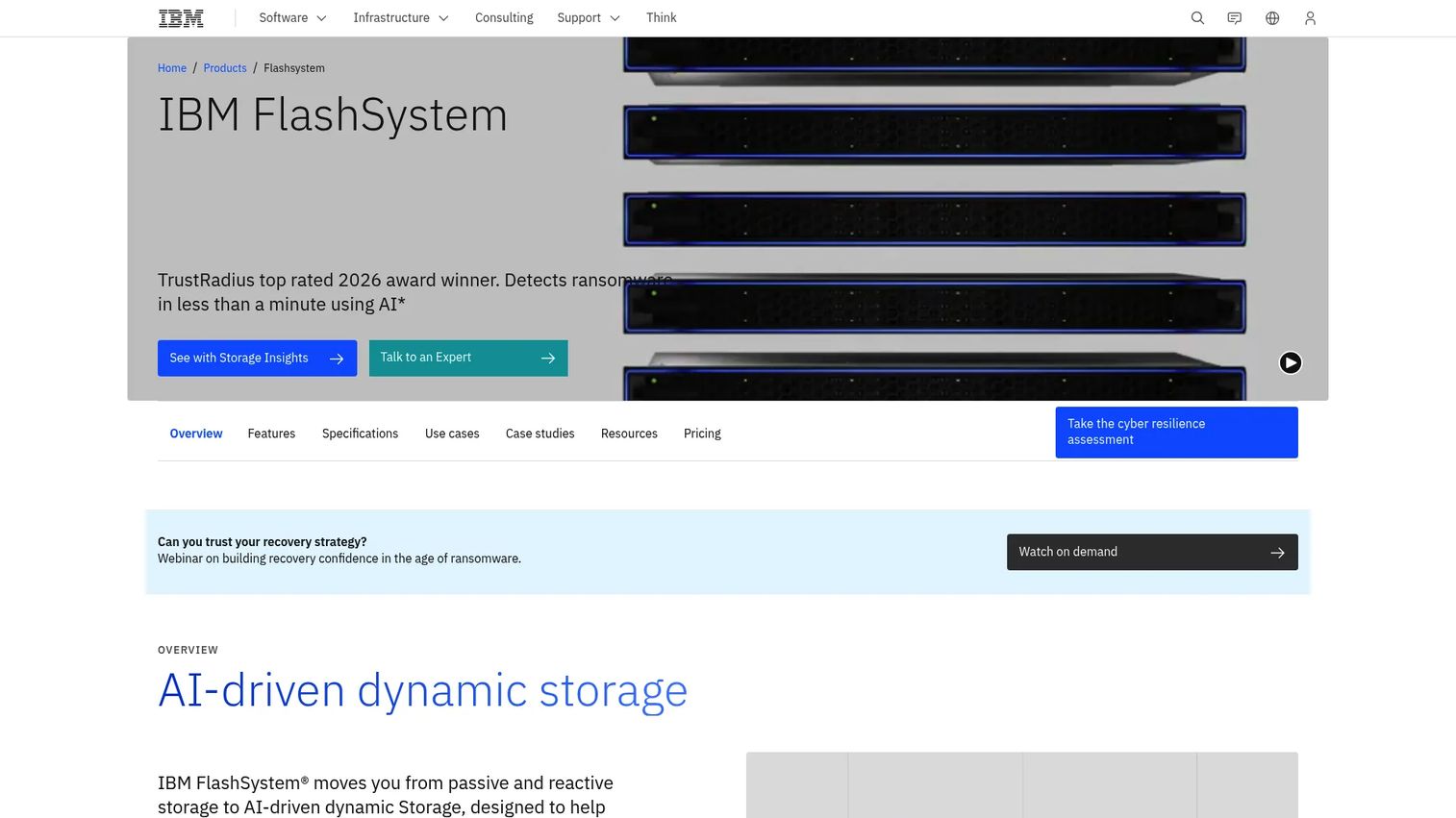Open the Think menu item

(662, 18)
